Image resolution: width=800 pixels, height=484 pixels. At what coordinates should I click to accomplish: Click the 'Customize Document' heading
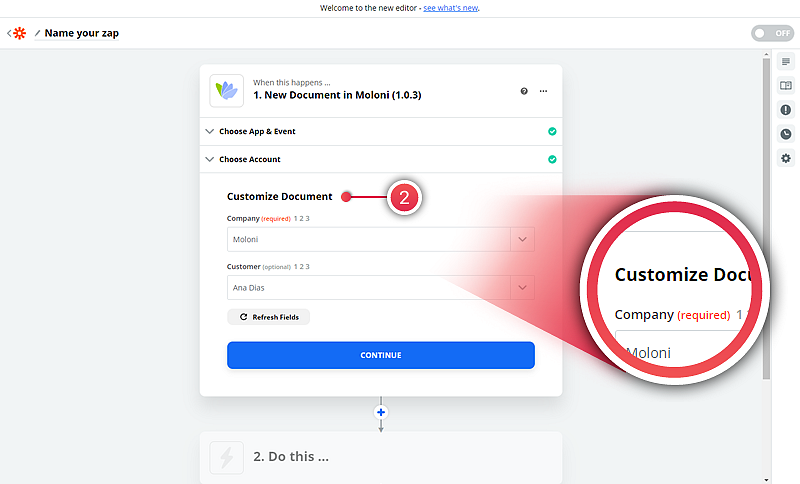tap(280, 196)
